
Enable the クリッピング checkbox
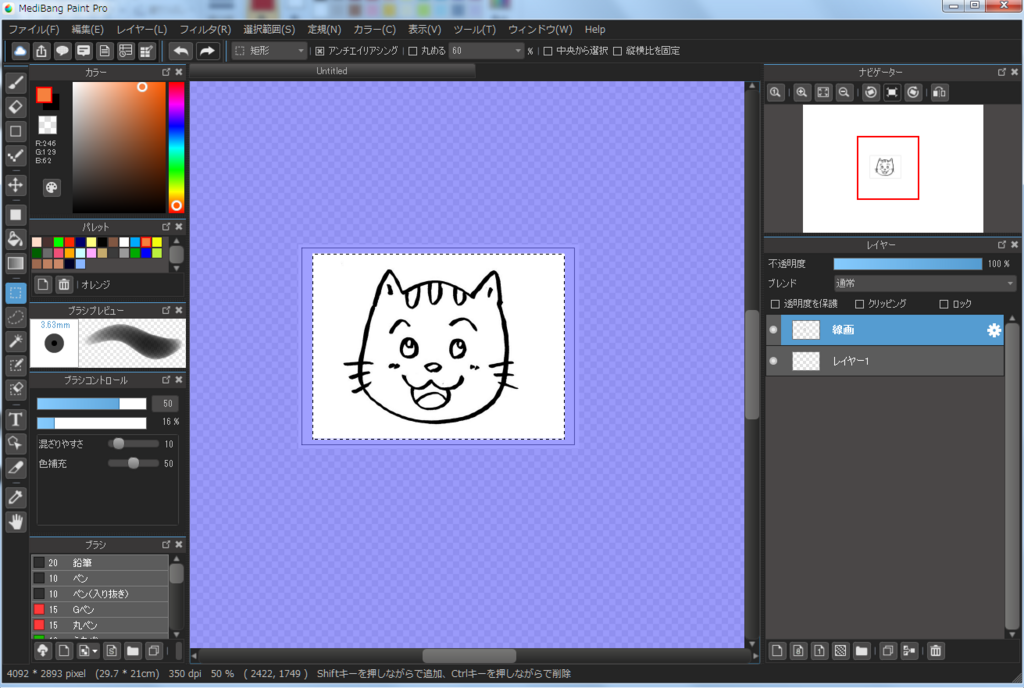[859, 304]
